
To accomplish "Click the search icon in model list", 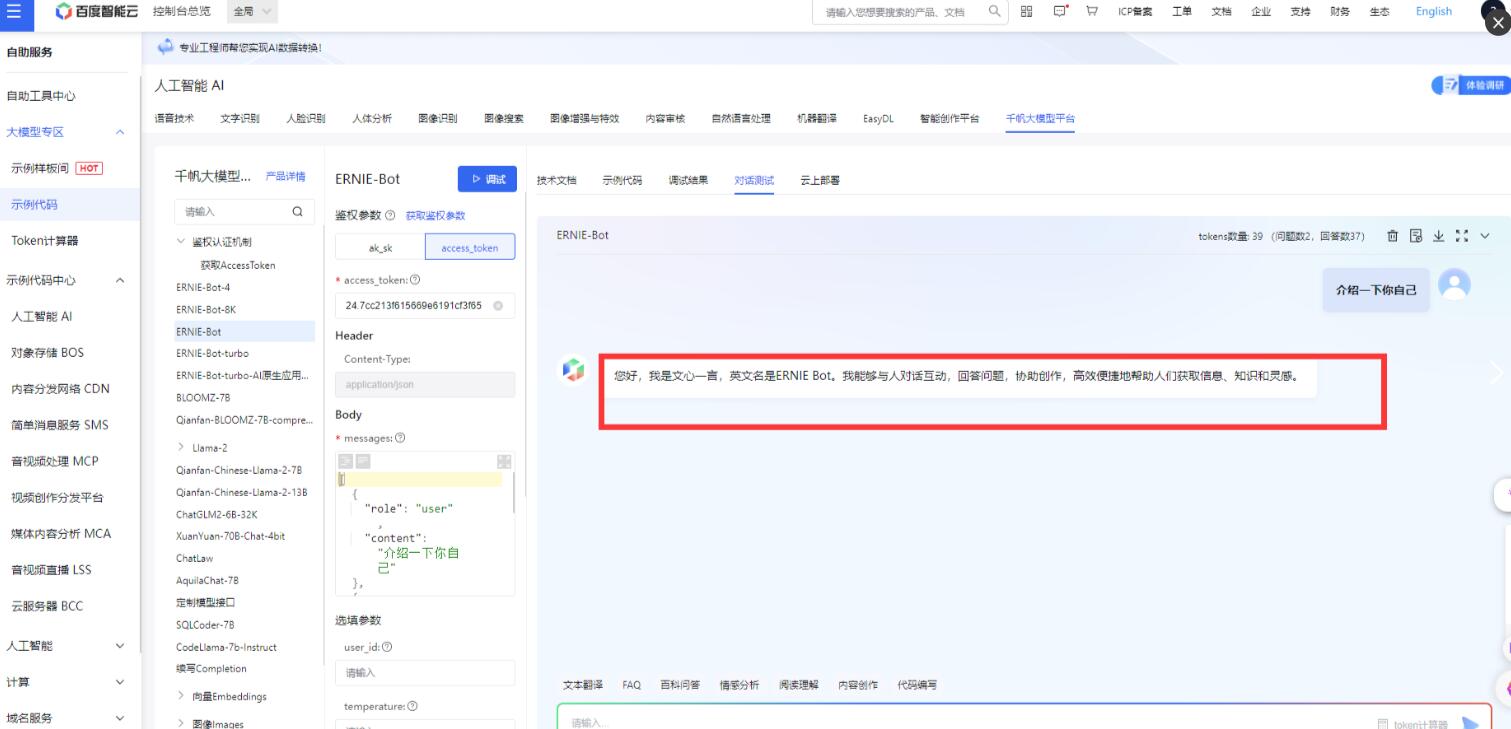I will tap(297, 212).
